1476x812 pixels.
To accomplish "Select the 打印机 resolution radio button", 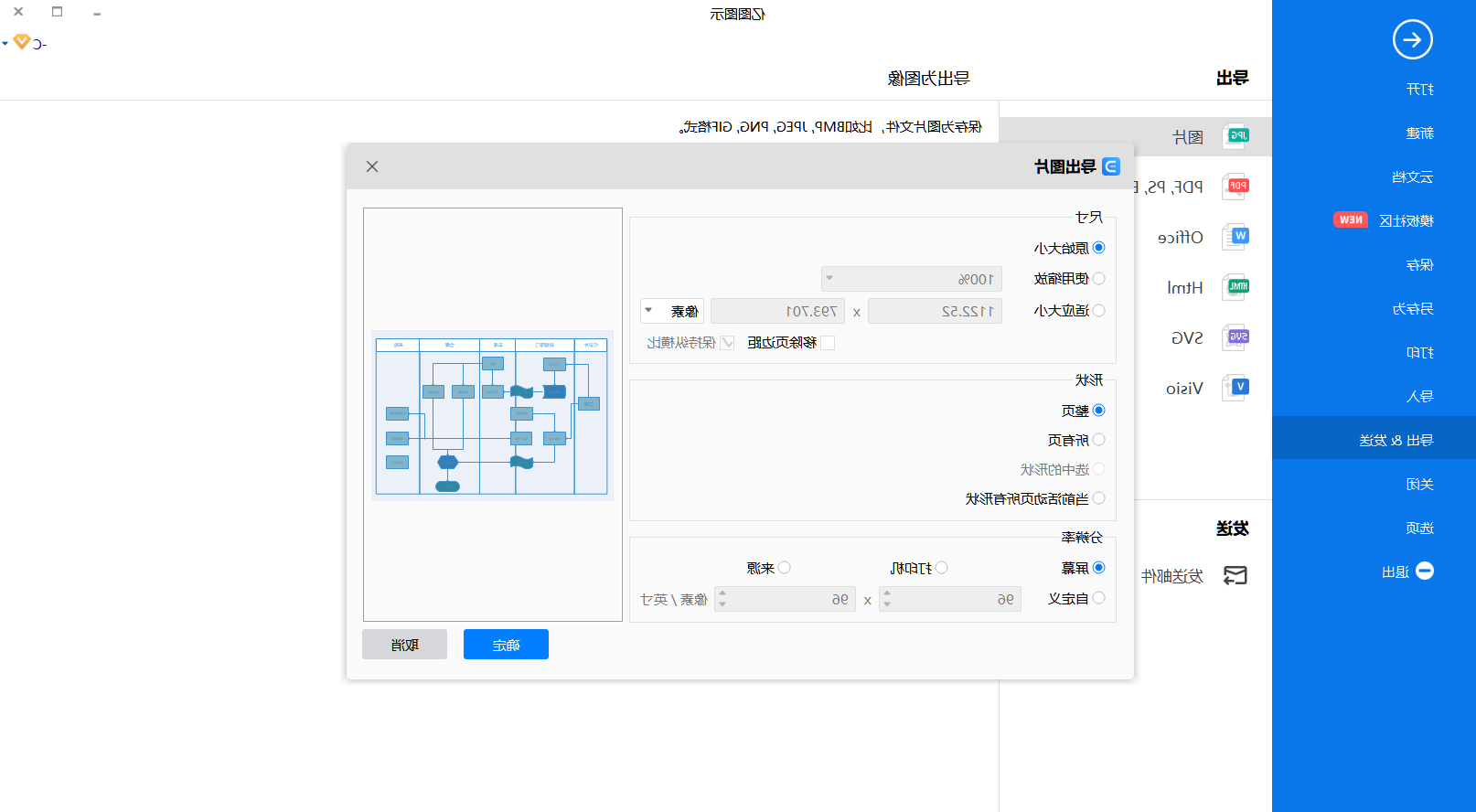I will [x=941, y=568].
